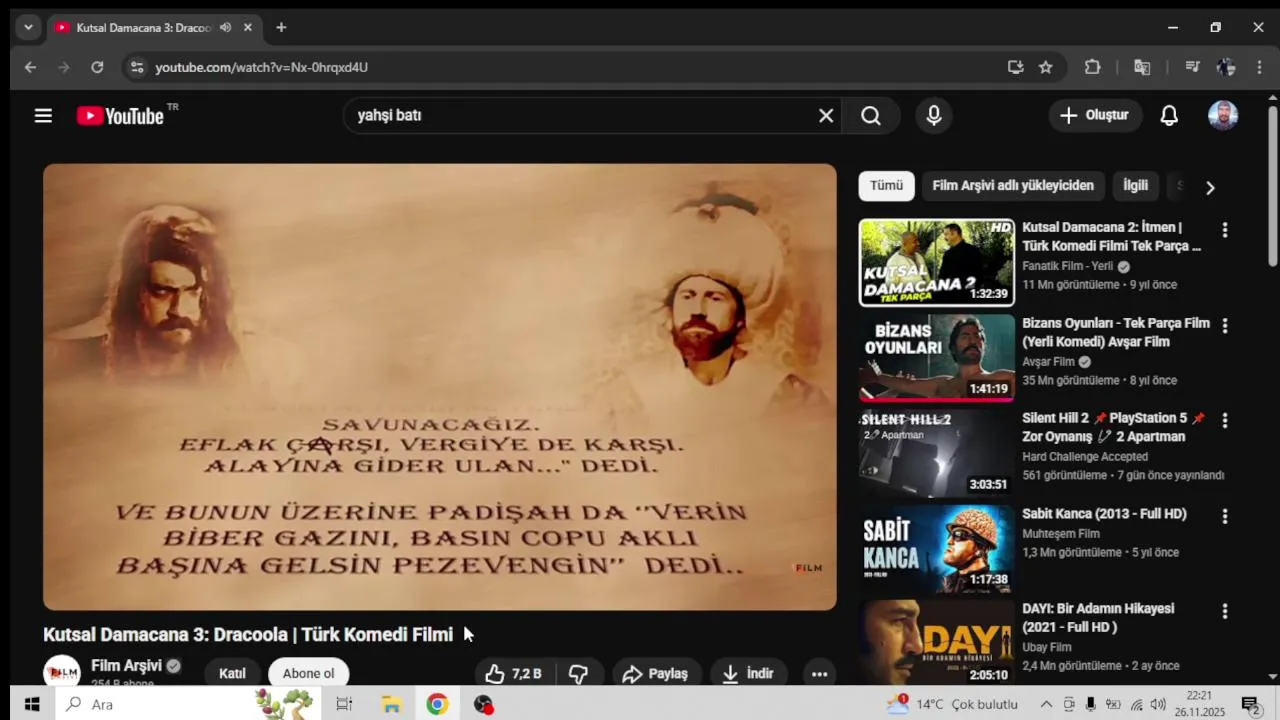Open File Explorer from the taskbar

[391, 704]
